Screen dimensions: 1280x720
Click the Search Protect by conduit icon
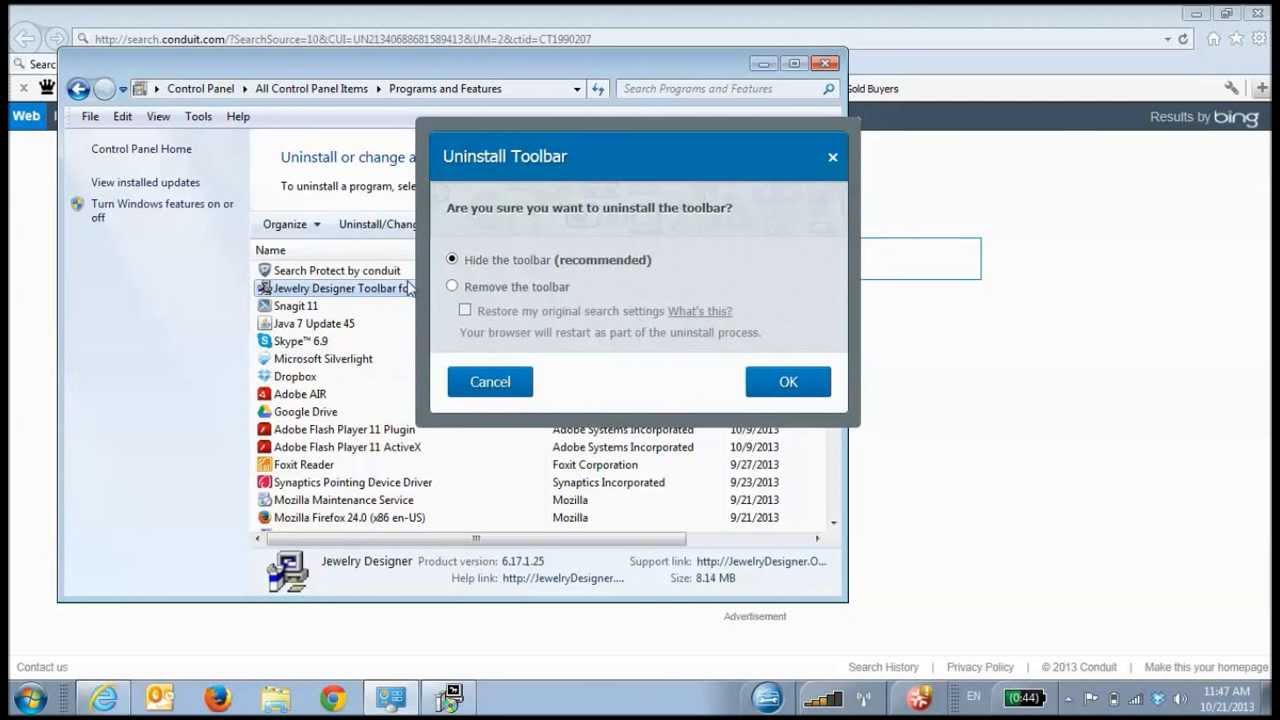tap(264, 271)
